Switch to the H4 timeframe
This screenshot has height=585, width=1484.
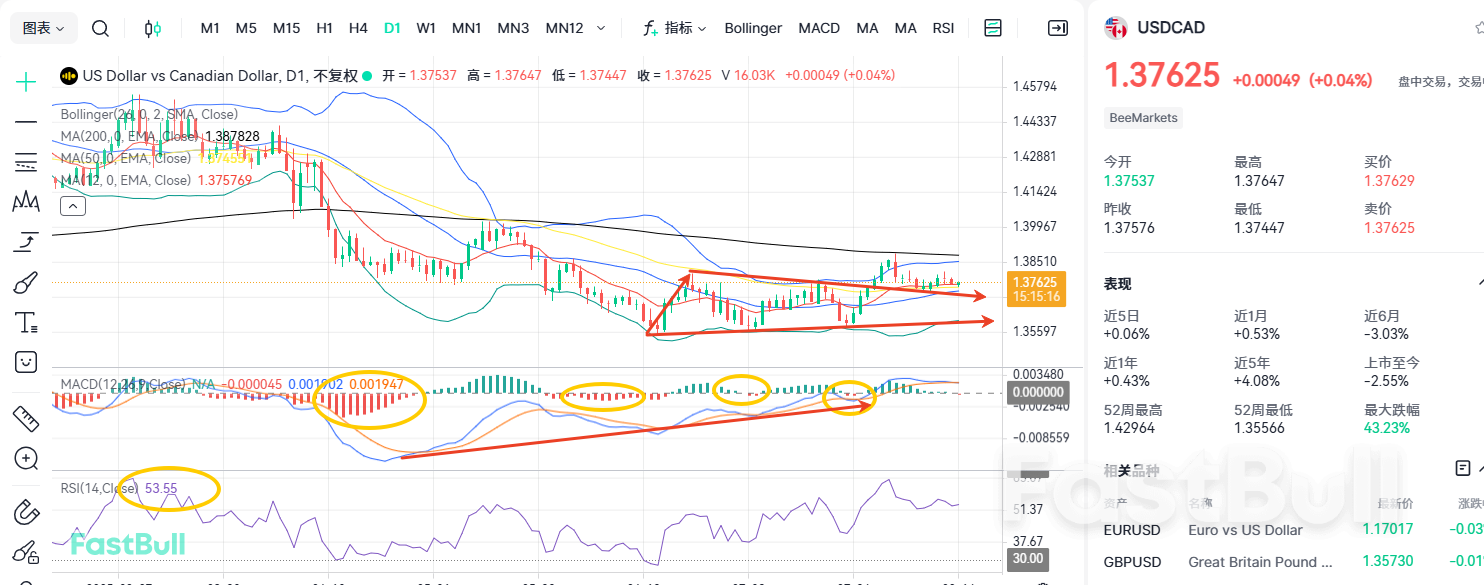click(x=358, y=28)
